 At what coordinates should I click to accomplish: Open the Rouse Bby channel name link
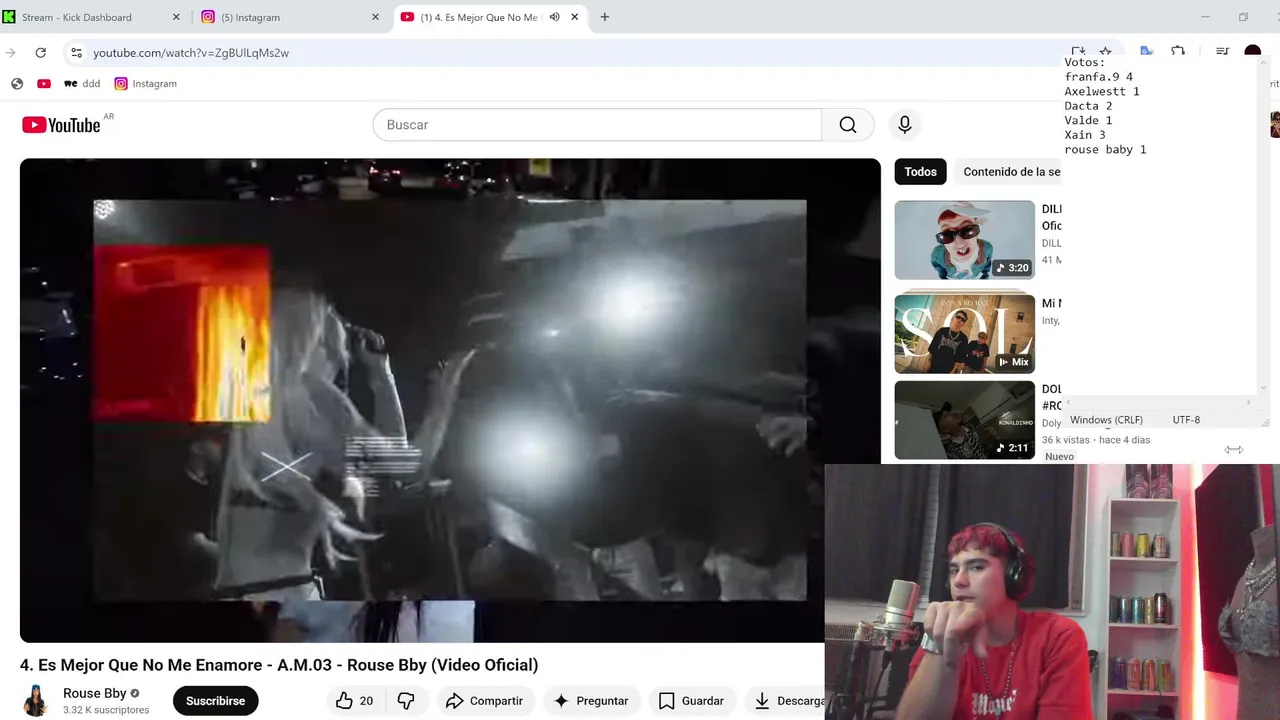click(95, 693)
